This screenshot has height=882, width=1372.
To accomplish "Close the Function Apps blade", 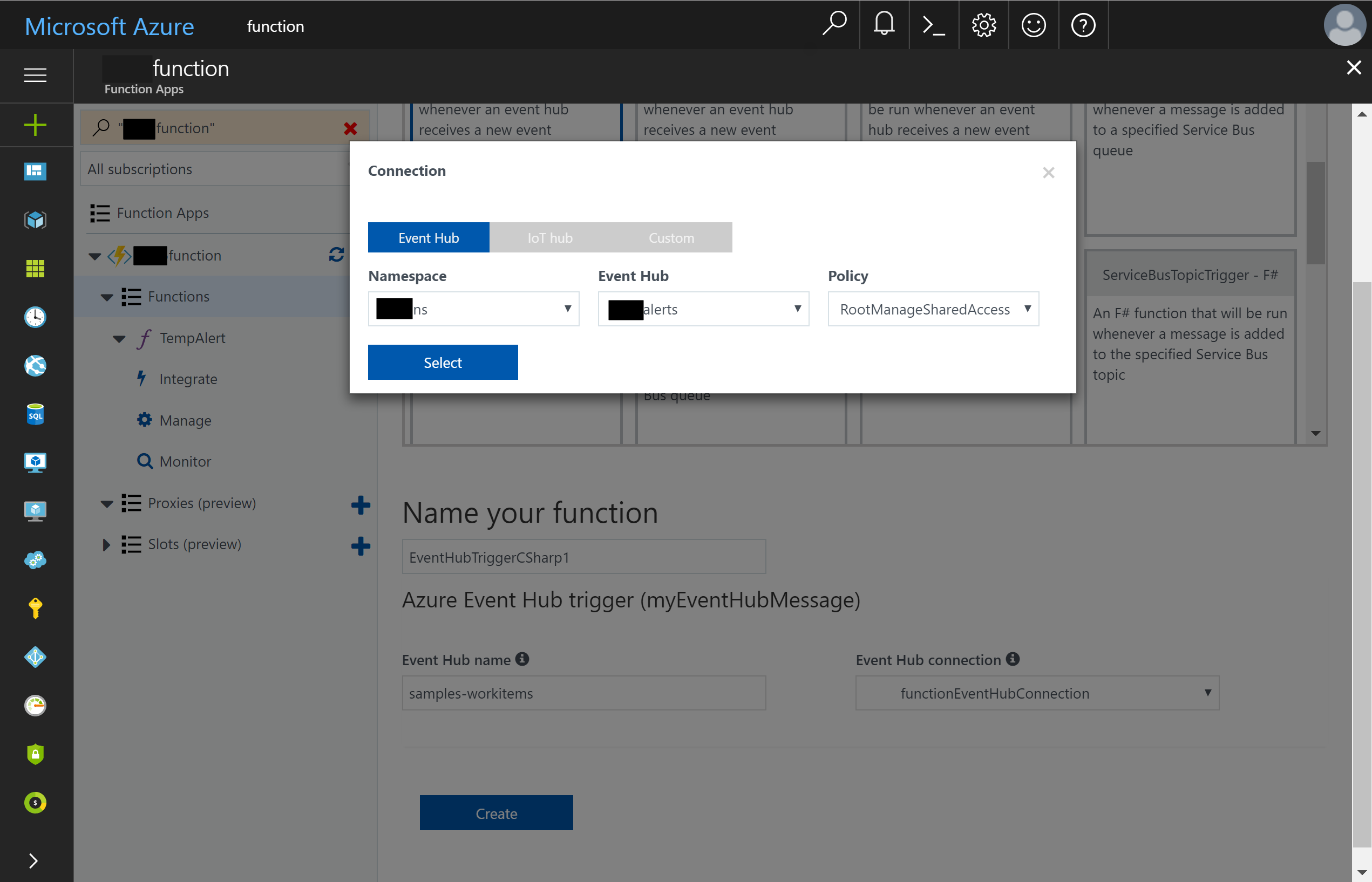I will tap(1354, 67).
